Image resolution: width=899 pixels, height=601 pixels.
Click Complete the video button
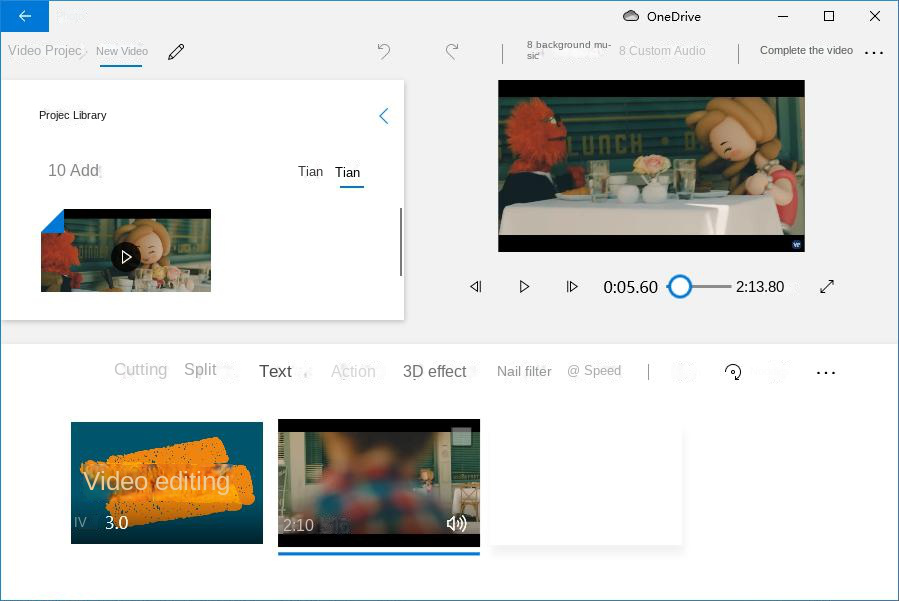coord(806,50)
